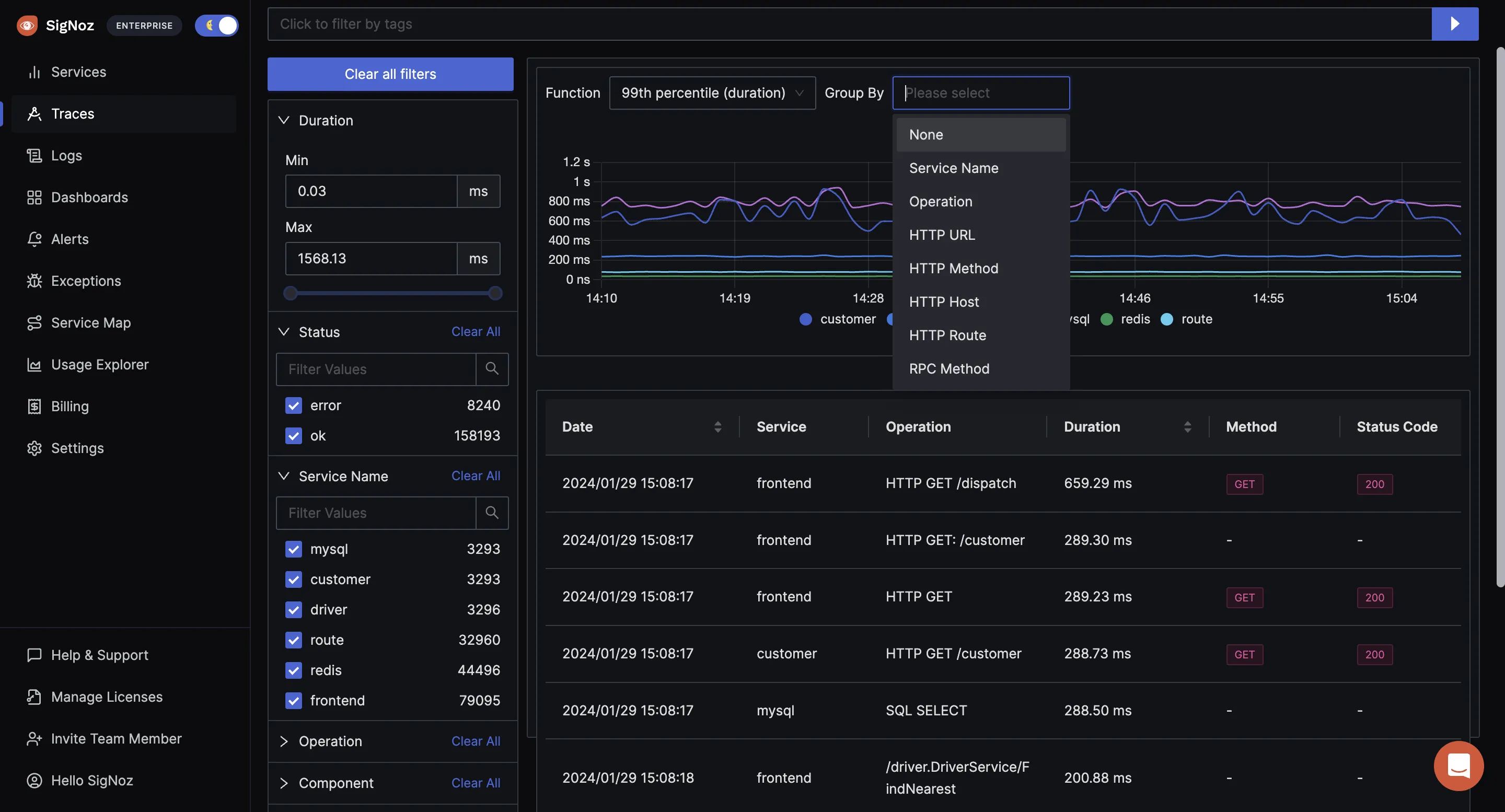
Task: Toggle the dark mode theme switch
Action: click(217, 25)
